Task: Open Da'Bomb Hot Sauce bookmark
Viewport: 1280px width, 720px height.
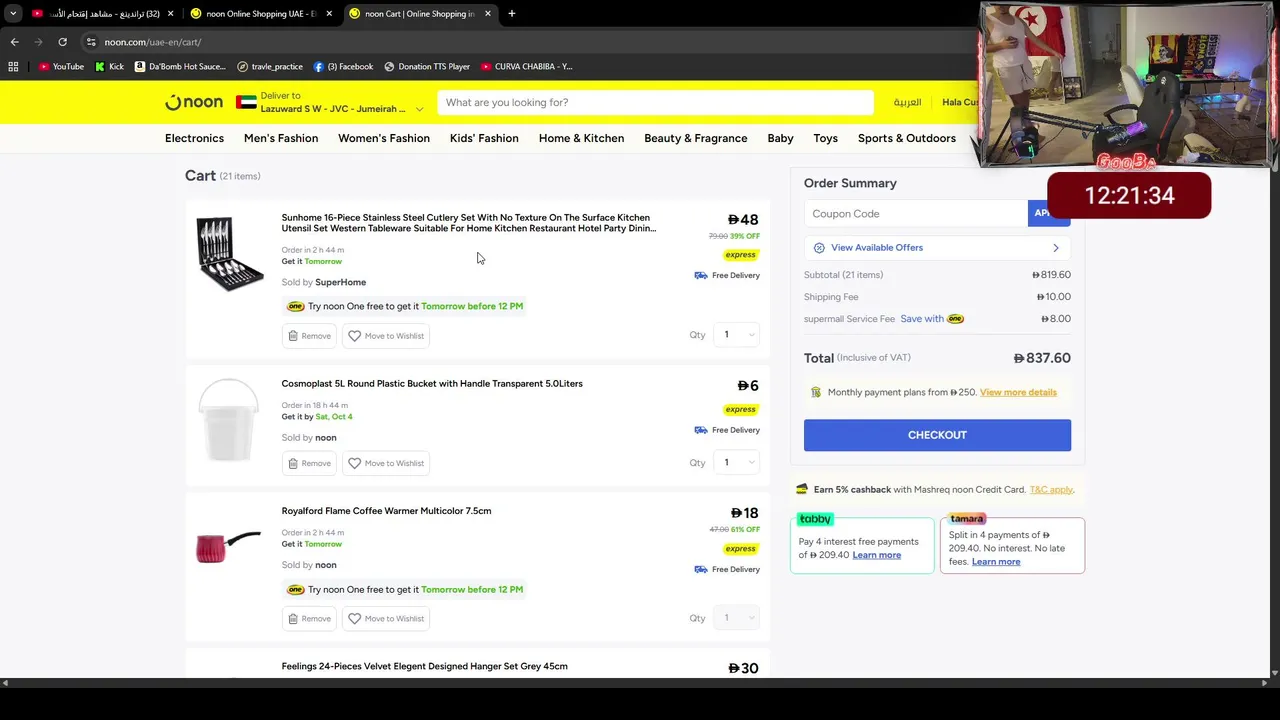Action: pyautogui.click(x=180, y=66)
